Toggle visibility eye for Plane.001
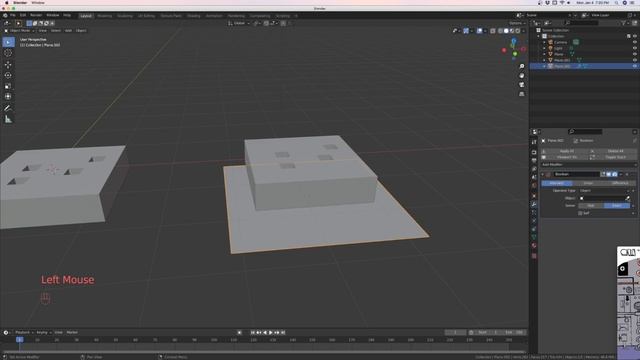Screen dimensions: 640x360 tap(634, 60)
